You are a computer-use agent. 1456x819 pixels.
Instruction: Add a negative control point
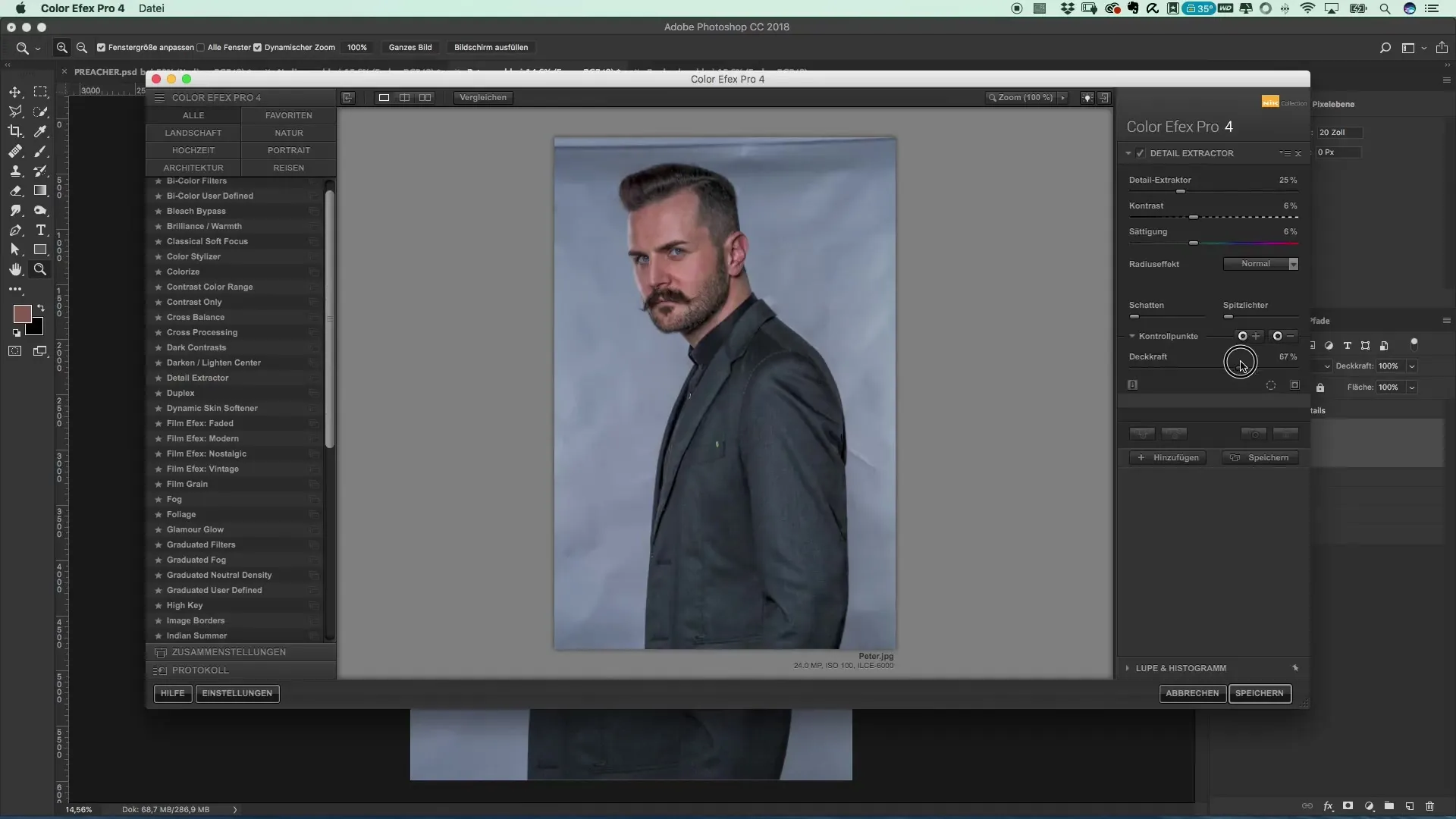pyautogui.click(x=1283, y=336)
